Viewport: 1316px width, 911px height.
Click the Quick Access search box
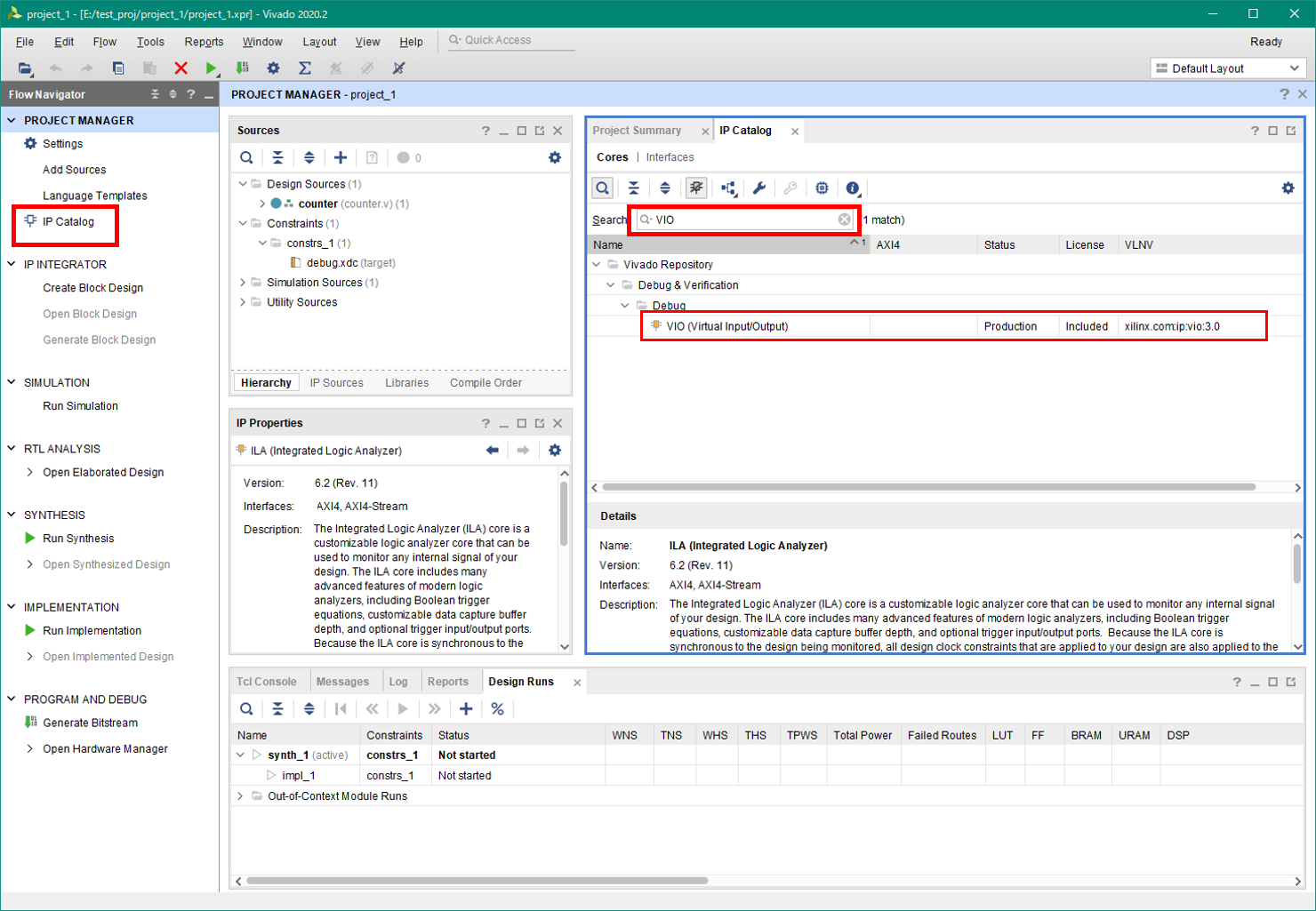click(511, 40)
